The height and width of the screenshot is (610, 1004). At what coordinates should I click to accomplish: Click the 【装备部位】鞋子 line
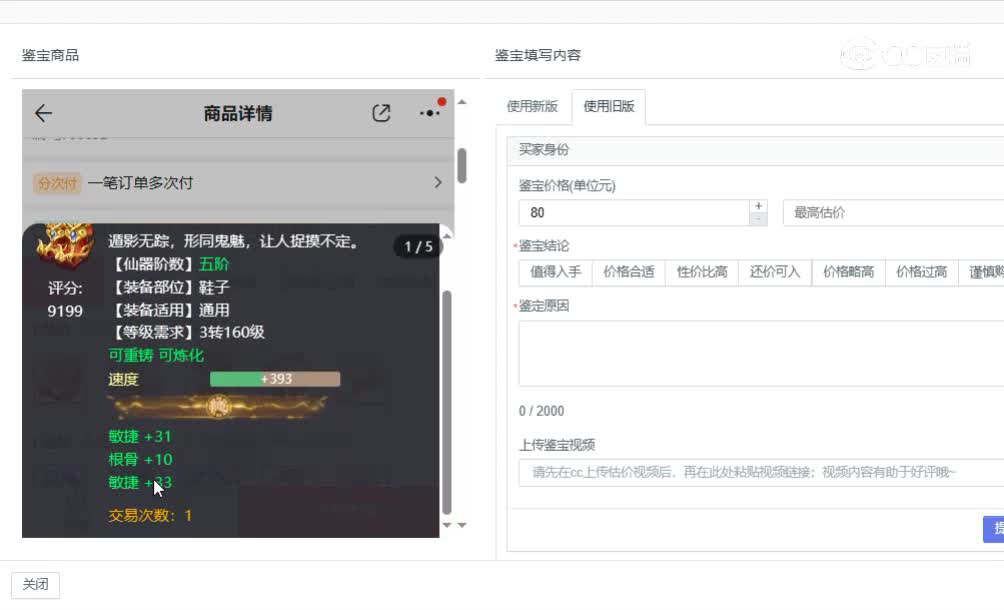[x=171, y=287]
